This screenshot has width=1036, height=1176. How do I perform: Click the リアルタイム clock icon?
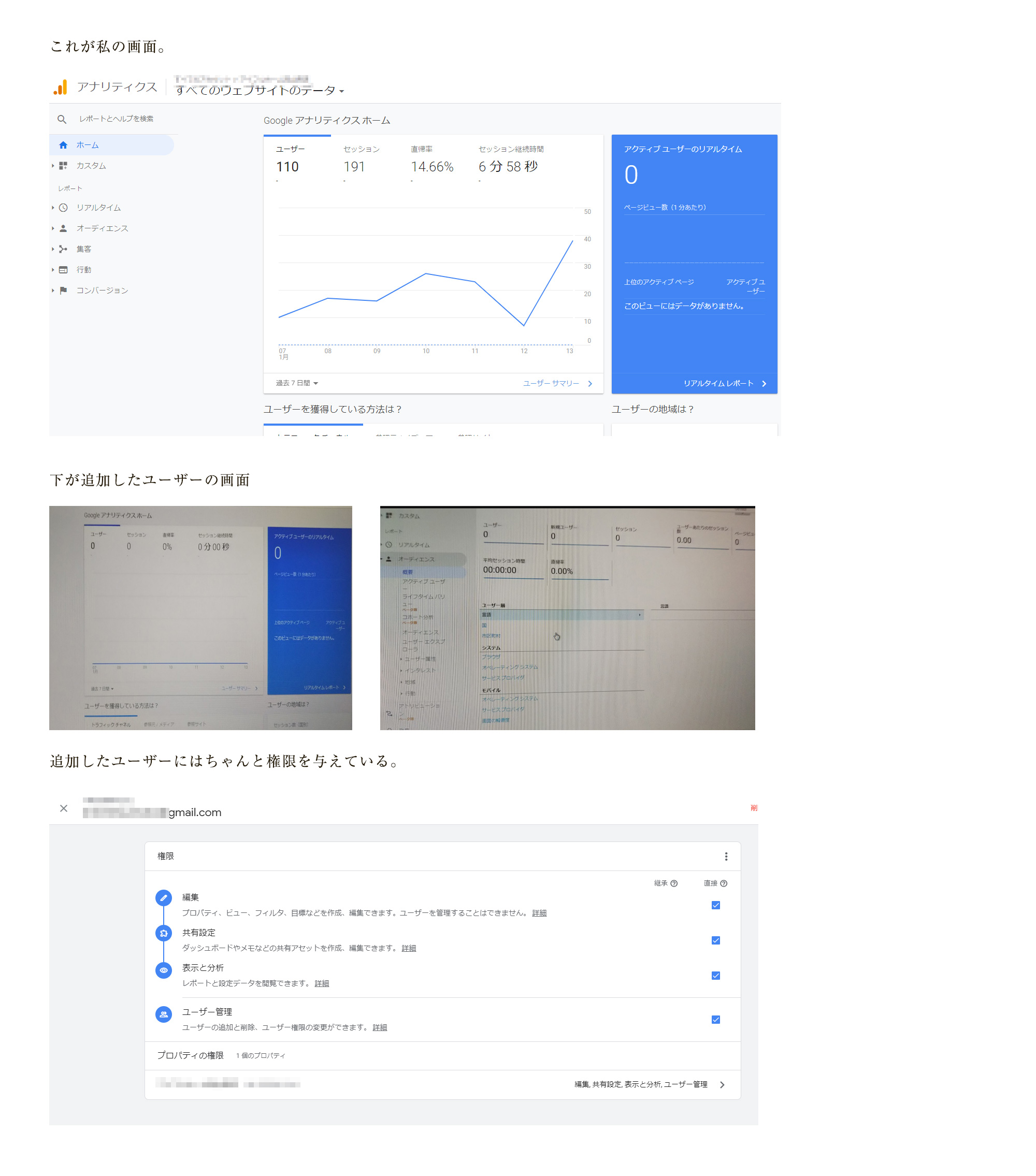63,208
